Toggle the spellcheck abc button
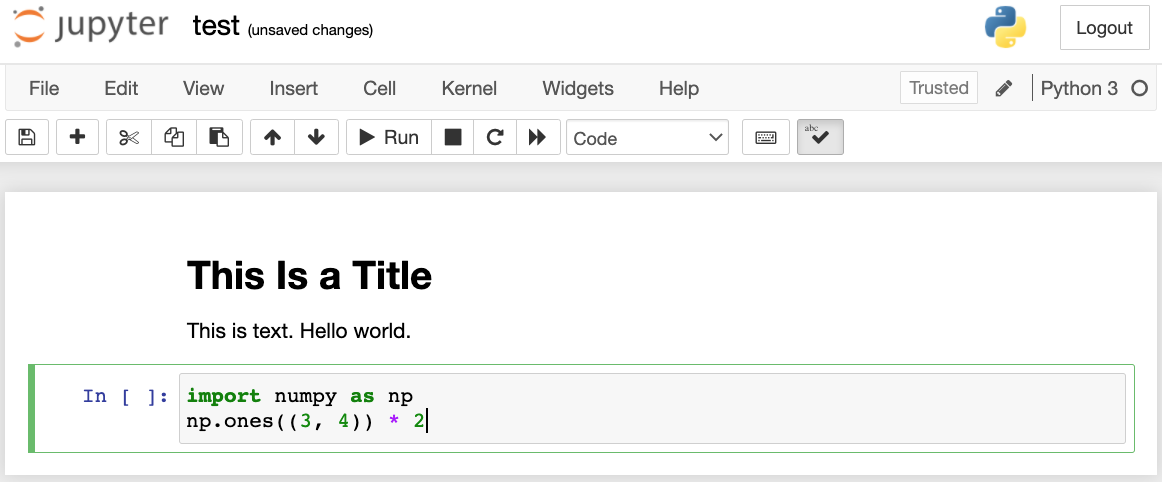 820,138
